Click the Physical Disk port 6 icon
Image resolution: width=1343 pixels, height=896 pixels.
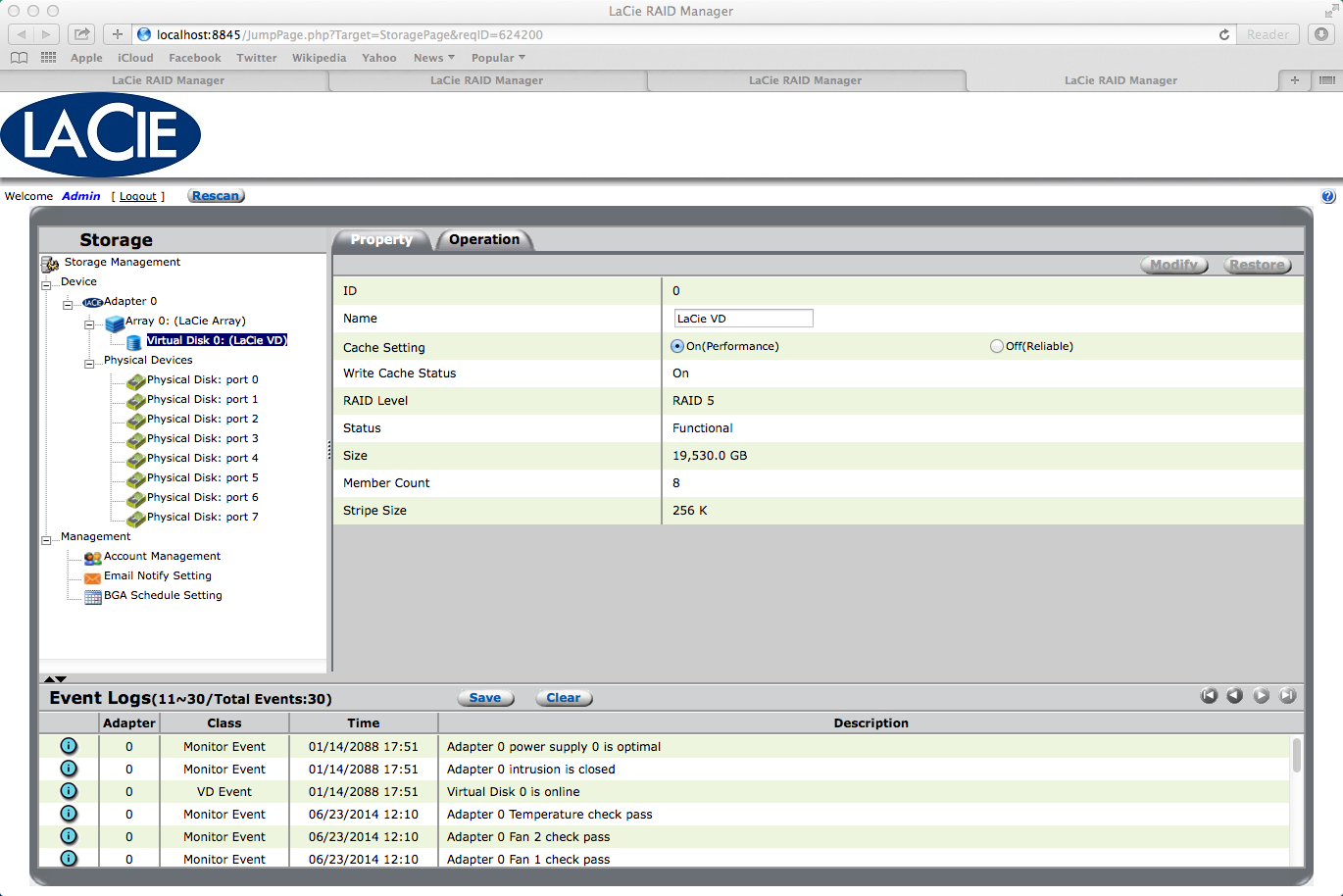point(136,500)
